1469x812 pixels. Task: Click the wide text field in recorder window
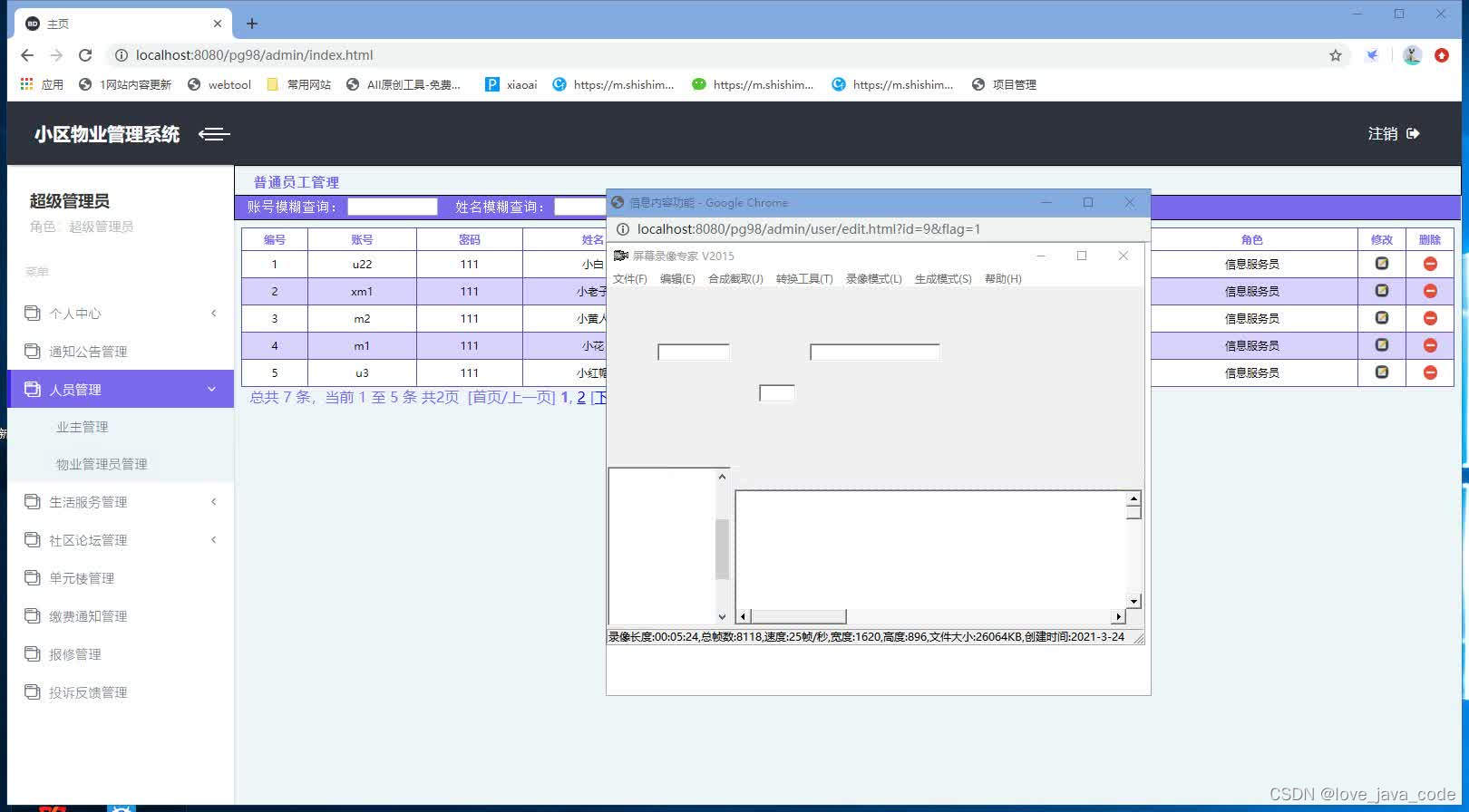(875, 352)
